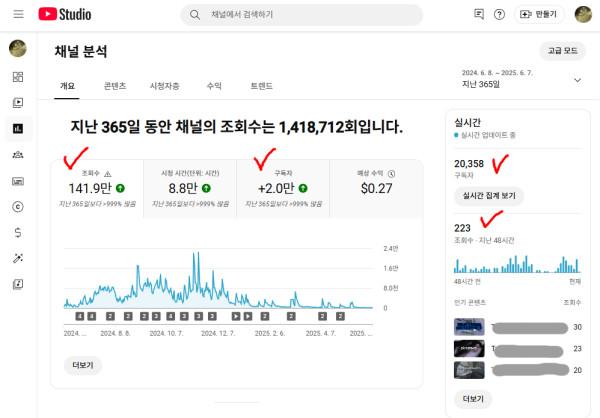600x418 pixels.
Task: Click the green up arrow beside +2.0만
Action: click(x=303, y=188)
